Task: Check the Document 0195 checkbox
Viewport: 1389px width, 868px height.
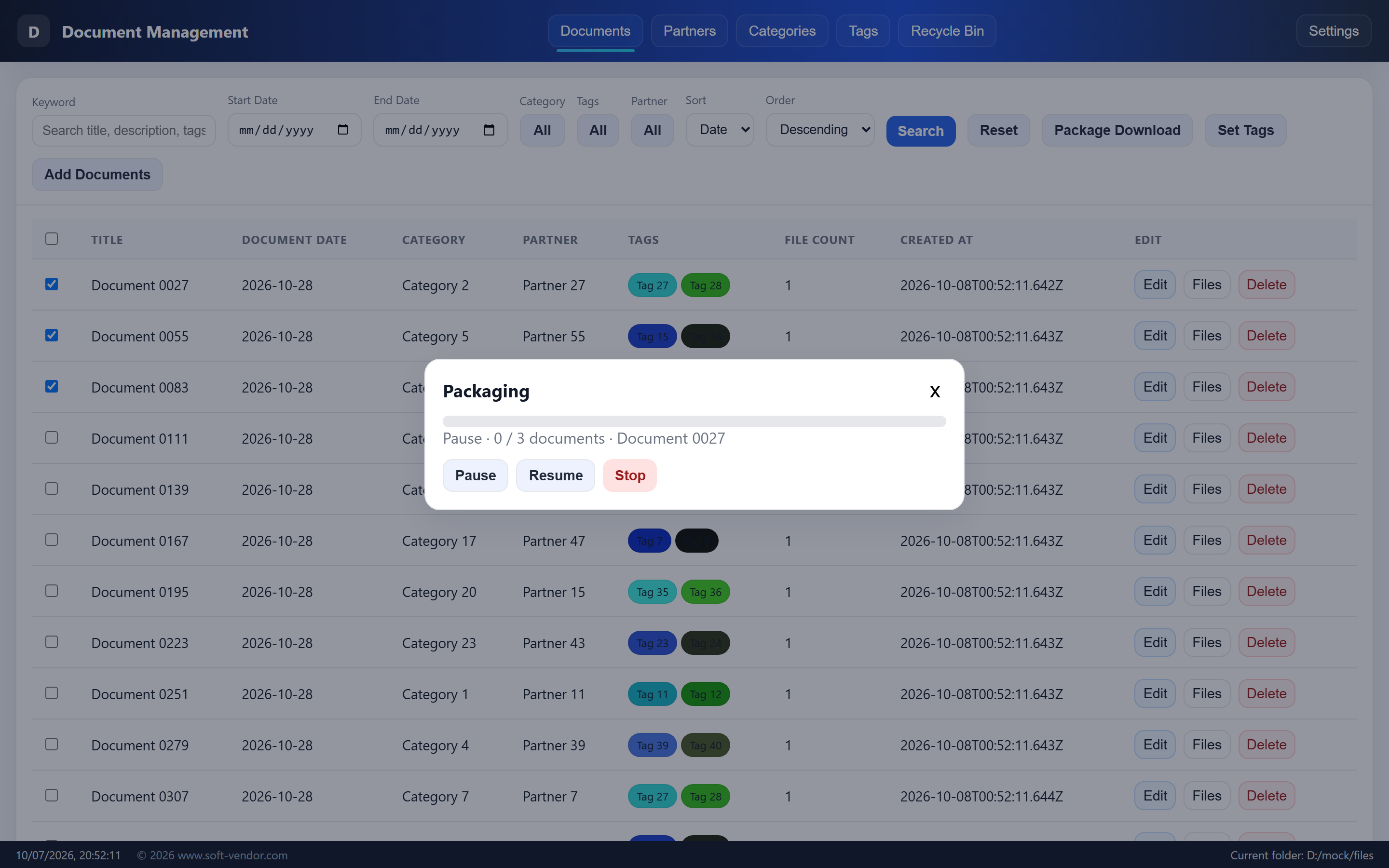Action: (52, 591)
